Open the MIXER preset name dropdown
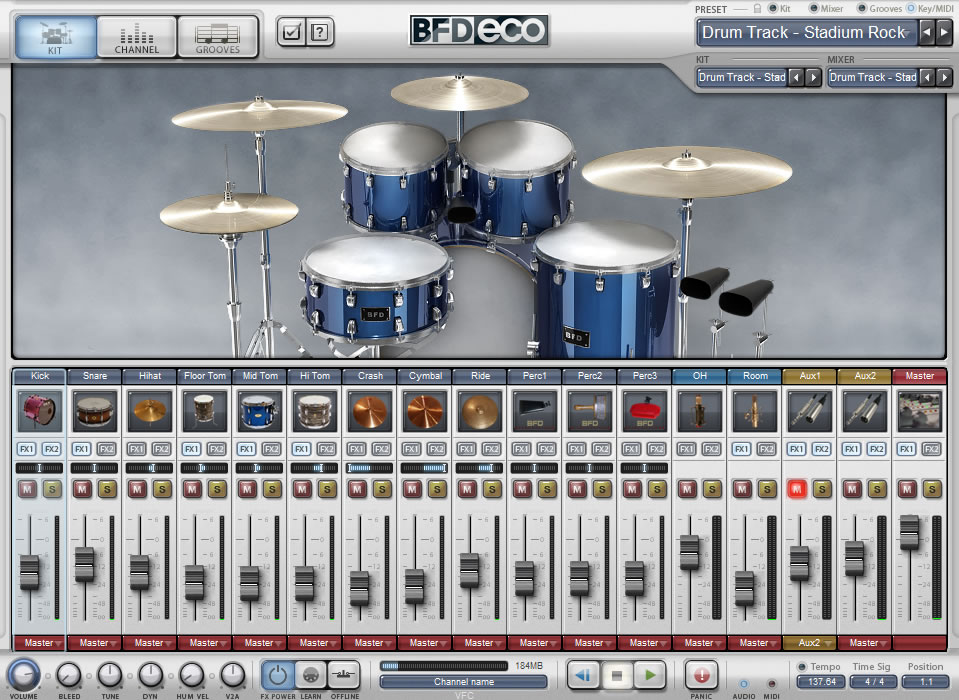959x700 pixels. coord(873,78)
